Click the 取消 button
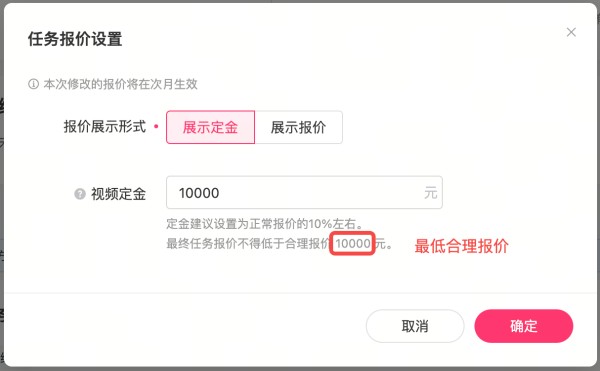 click(415, 326)
